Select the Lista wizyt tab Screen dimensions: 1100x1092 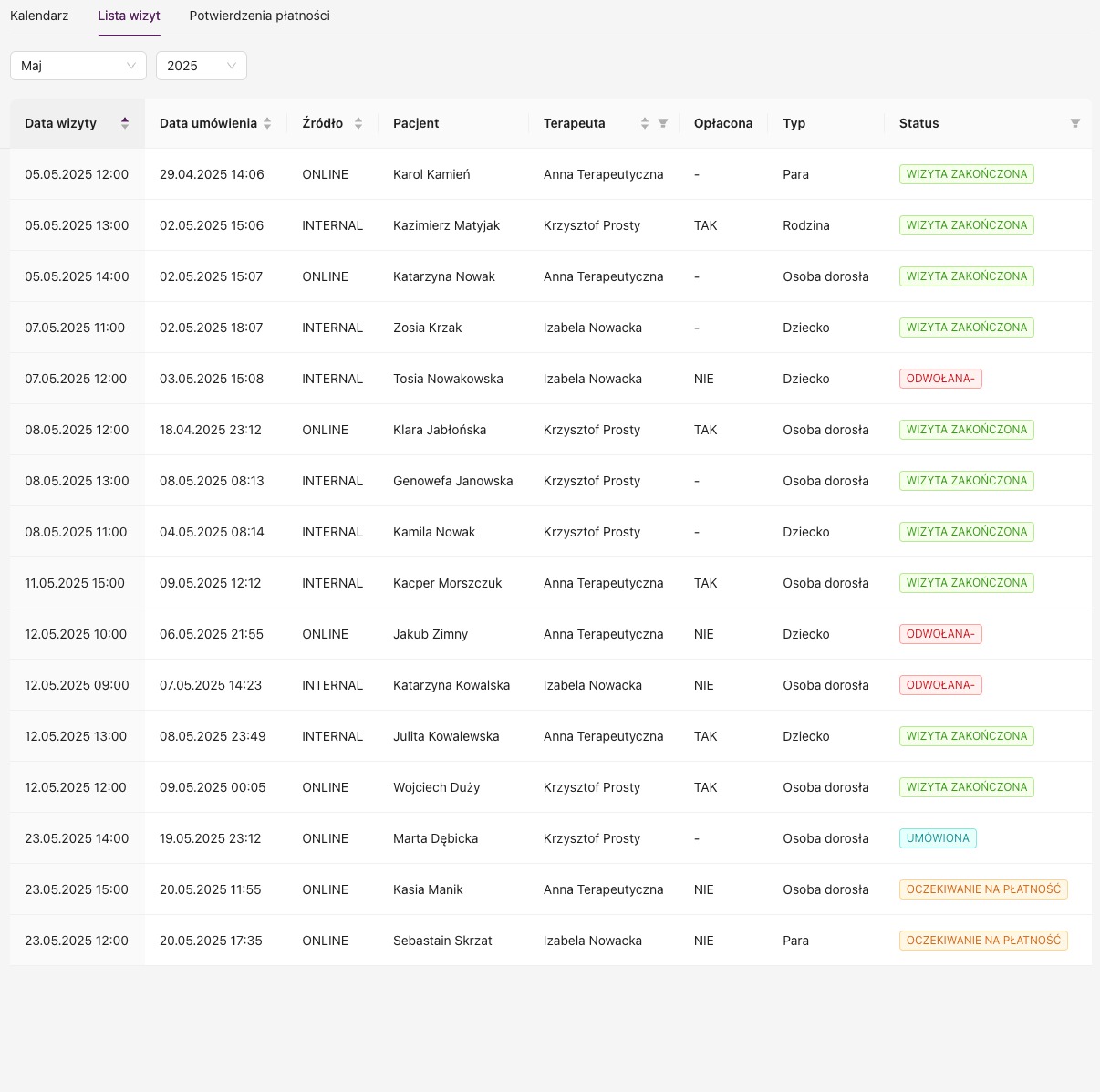point(129,16)
